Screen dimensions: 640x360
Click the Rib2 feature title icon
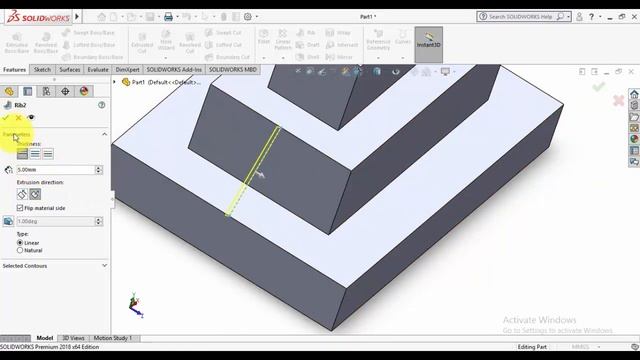[7, 105]
